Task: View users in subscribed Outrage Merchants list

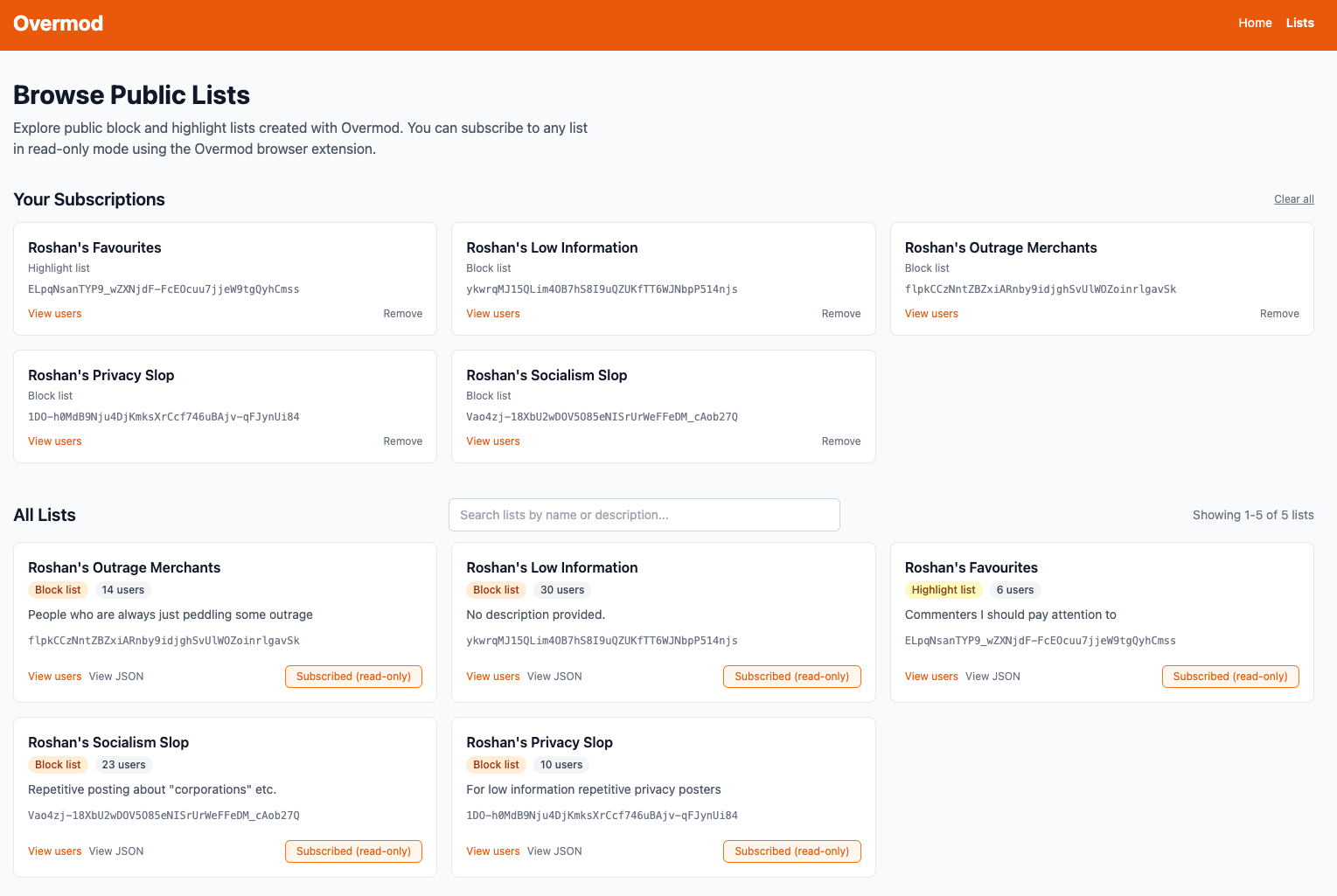Action: (x=931, y=314)
